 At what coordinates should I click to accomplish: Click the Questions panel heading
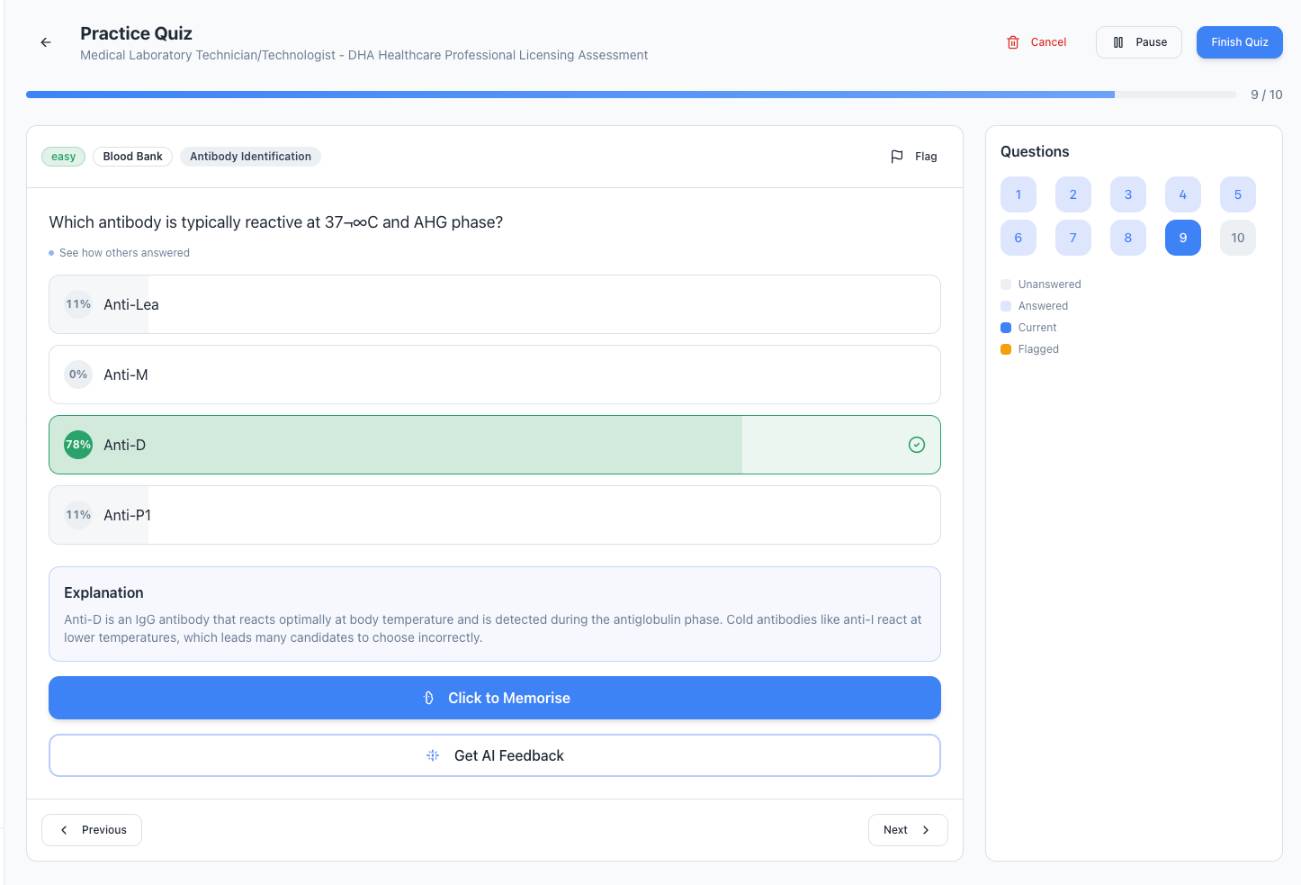point(1035,152)
